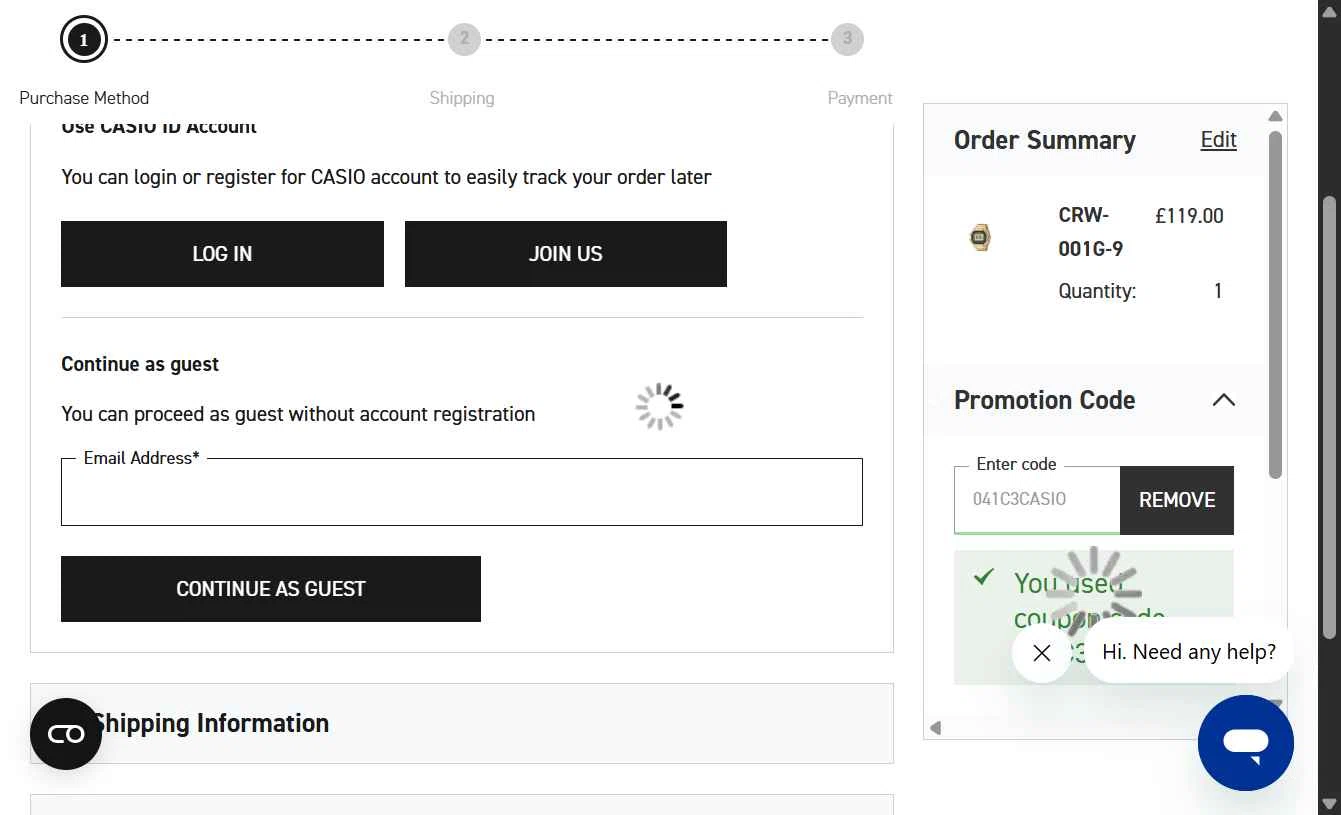Click the promotion code entry field
The width and height of the screenshot is (1341, 815).
pos(1037,500)
